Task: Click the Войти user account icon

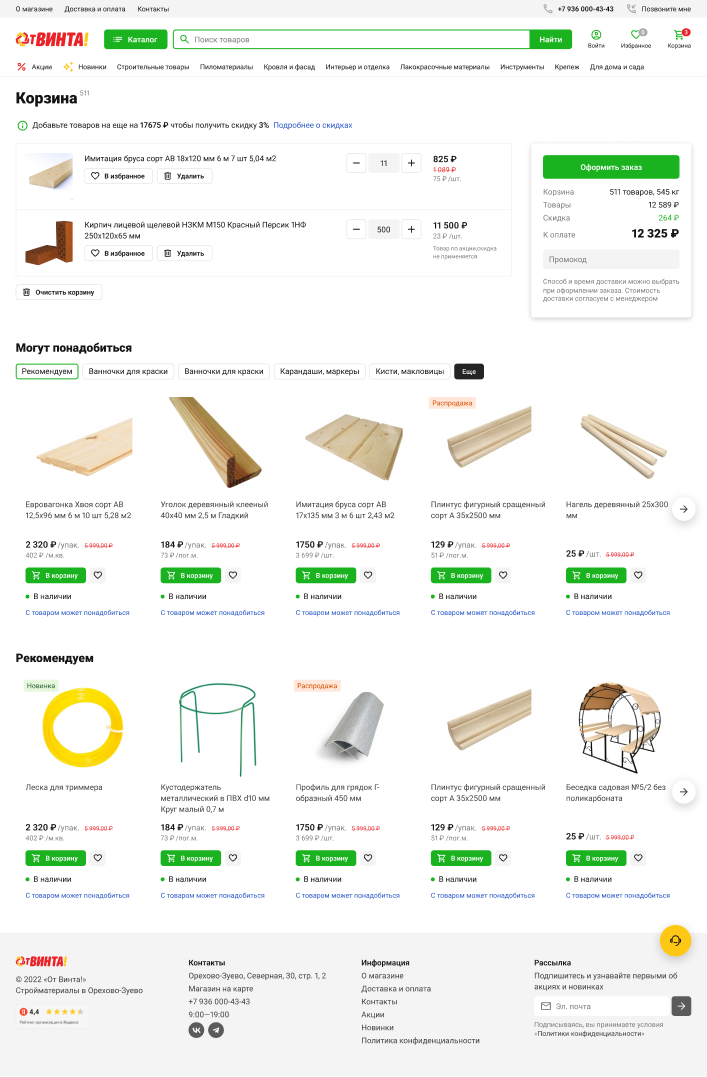Action: (596, 38)
